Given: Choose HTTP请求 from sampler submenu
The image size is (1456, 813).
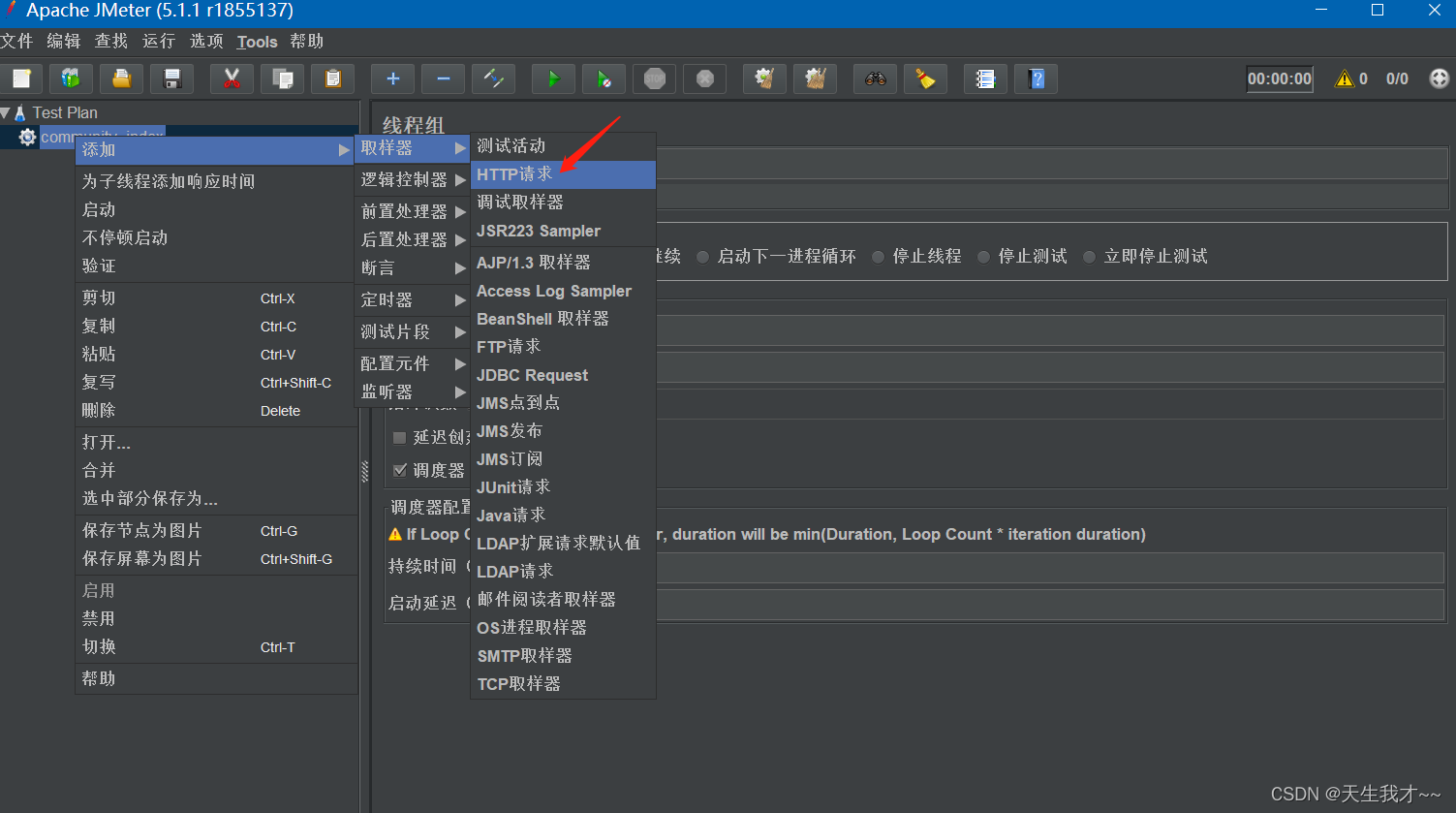Looking at the screenshot, I should point(564,174).
